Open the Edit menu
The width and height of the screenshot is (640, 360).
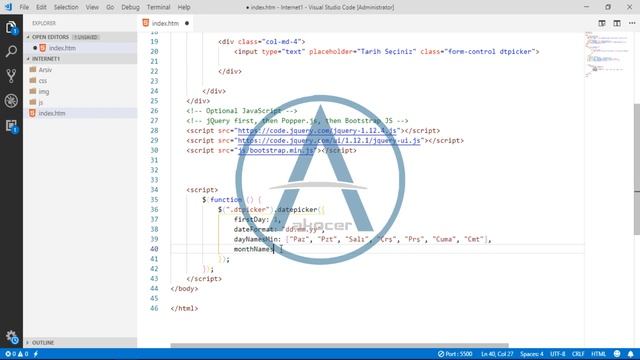[x=41, y=7]
